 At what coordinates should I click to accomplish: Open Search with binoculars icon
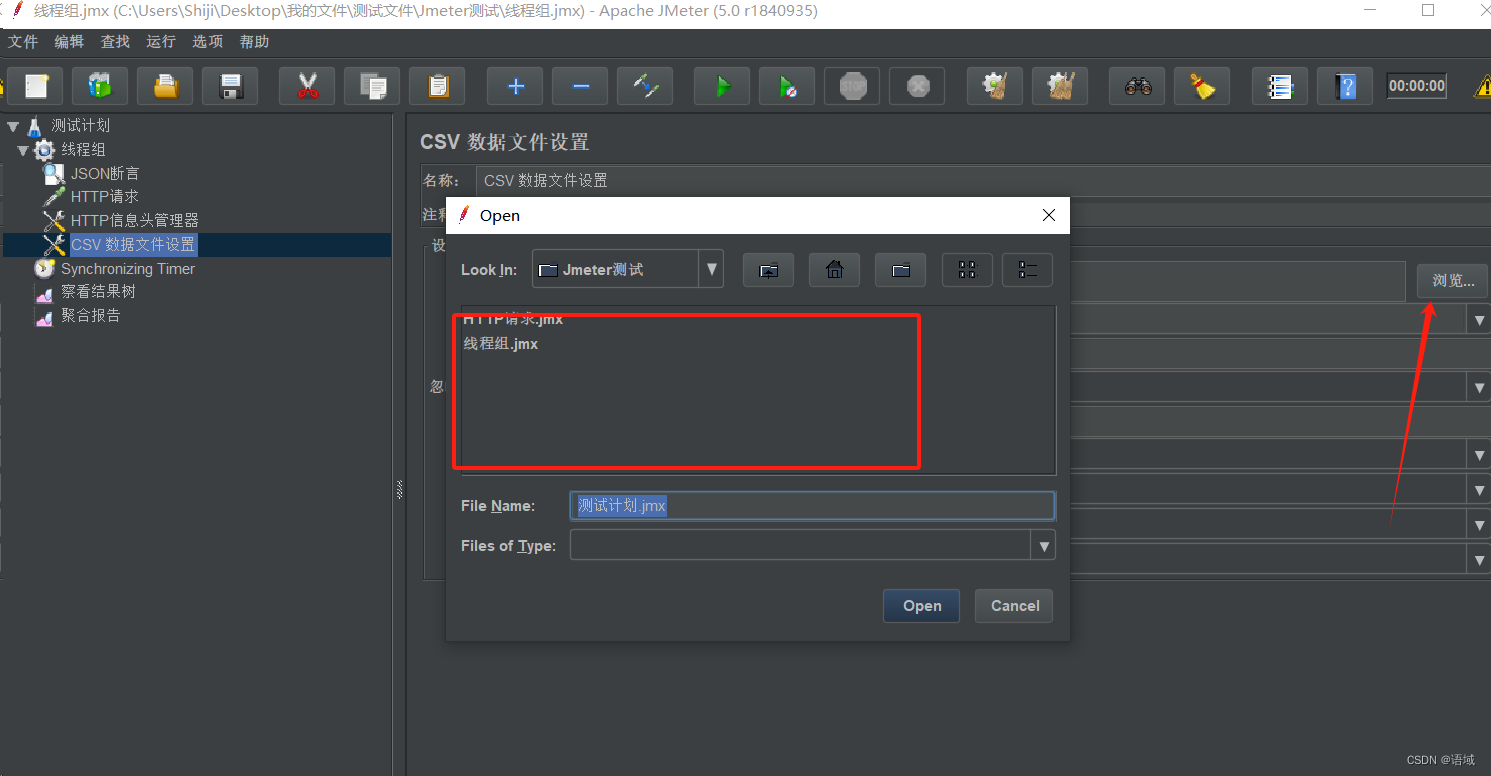tap(1137, 86)
